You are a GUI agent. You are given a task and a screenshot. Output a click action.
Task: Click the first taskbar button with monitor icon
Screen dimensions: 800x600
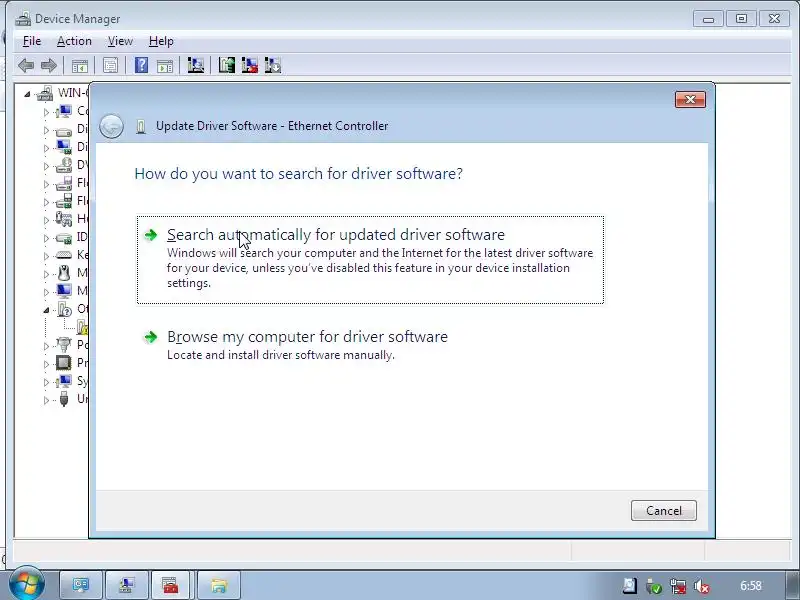point(81,585)
